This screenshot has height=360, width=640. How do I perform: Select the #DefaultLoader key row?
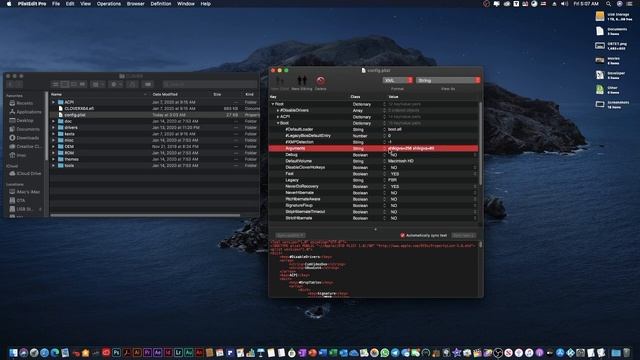(299, 129)
